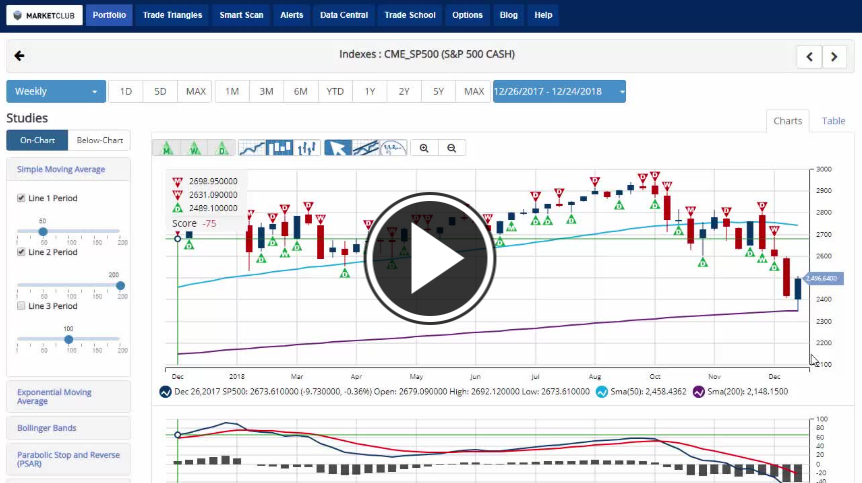Open the Weekly interval dropdown

click(x=56, y=92)
